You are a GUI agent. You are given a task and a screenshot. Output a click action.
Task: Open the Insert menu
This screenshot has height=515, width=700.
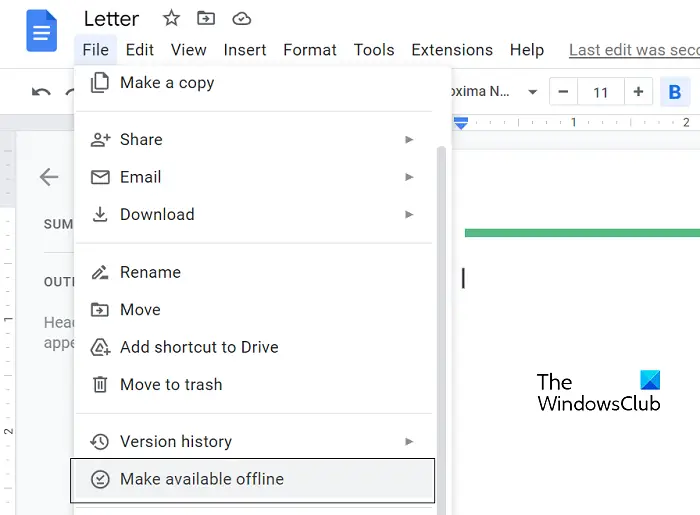pyautogui.click(x=245, y=50)
